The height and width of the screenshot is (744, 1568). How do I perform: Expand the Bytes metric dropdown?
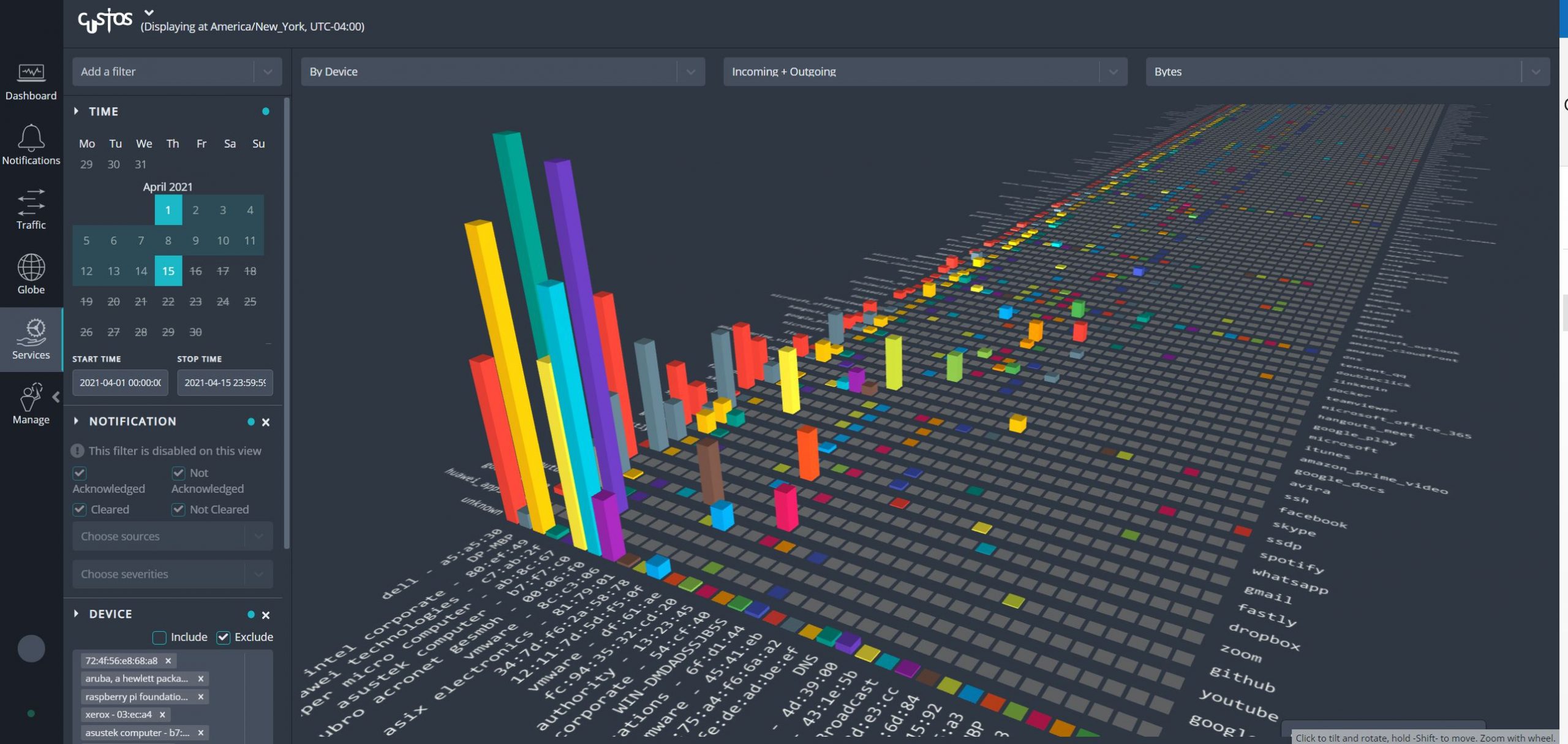(1347, 72)
